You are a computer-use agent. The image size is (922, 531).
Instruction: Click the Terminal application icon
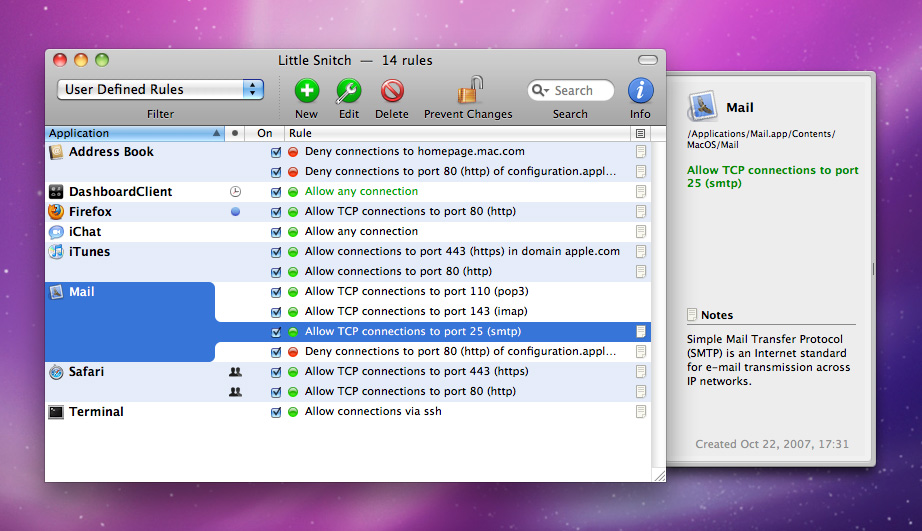coord(56,412)
